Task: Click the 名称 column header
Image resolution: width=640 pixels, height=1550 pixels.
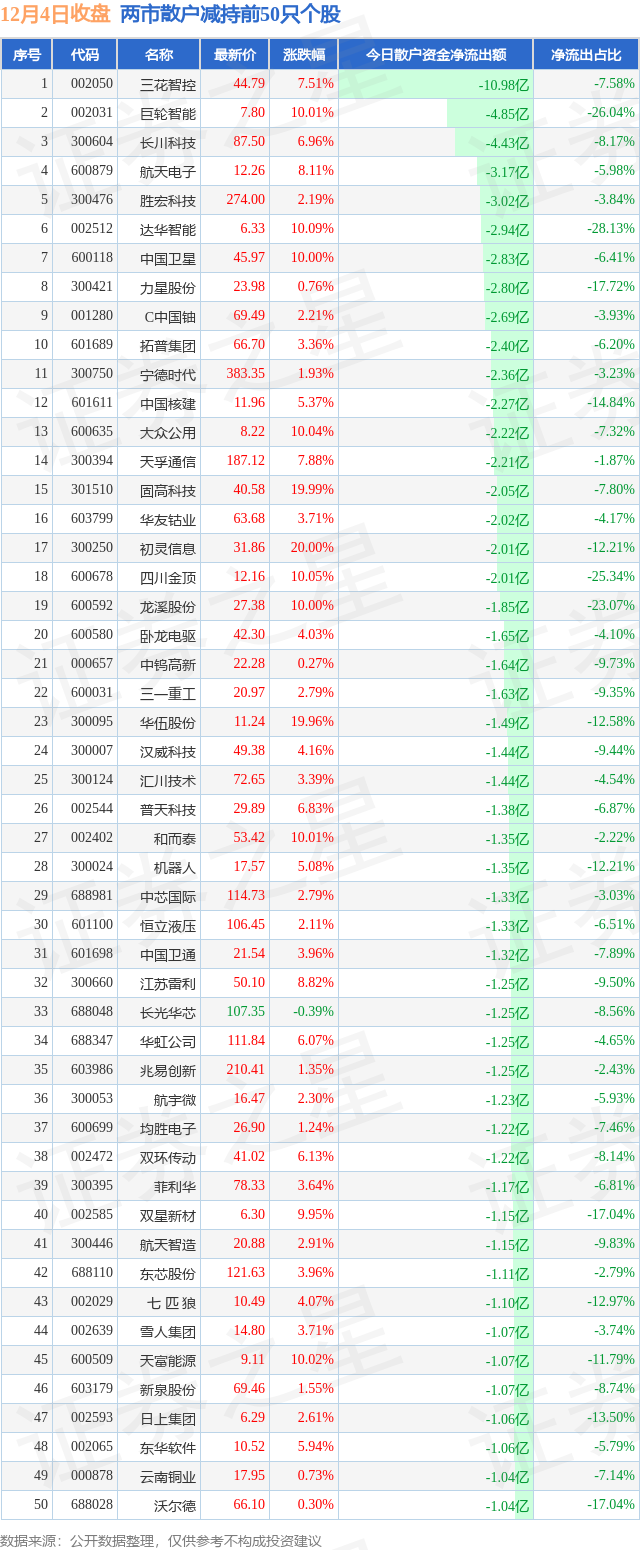Action: (158, 55)
